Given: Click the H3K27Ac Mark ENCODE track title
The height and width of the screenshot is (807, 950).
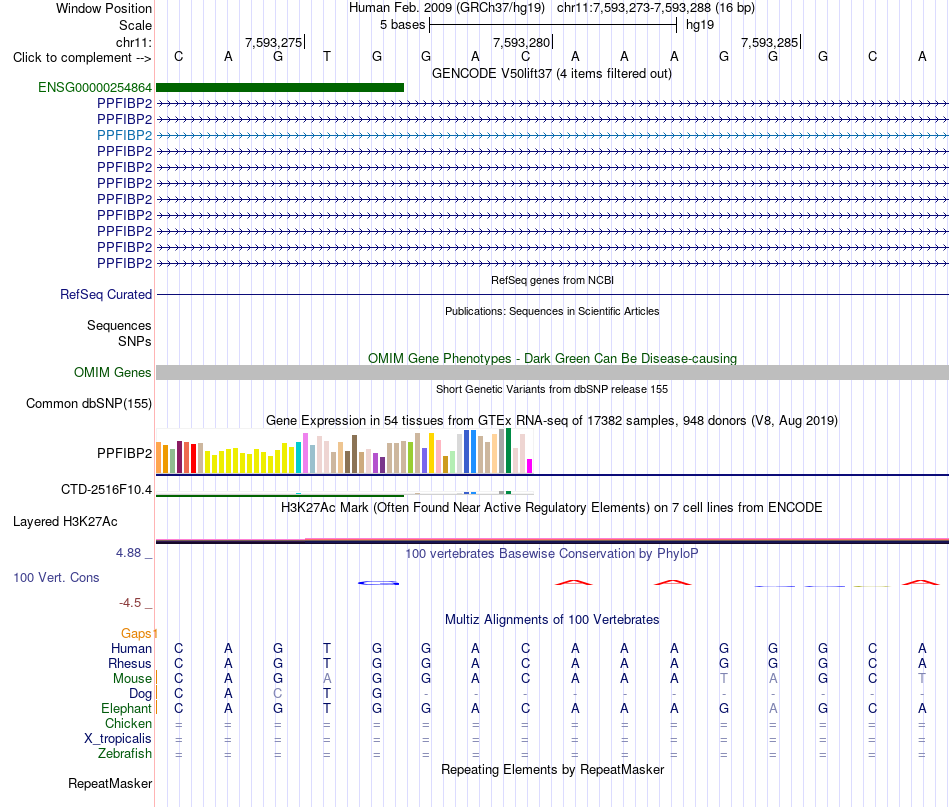Looking at the screenshot, I should pyautogui.click(x=551, y=507).
